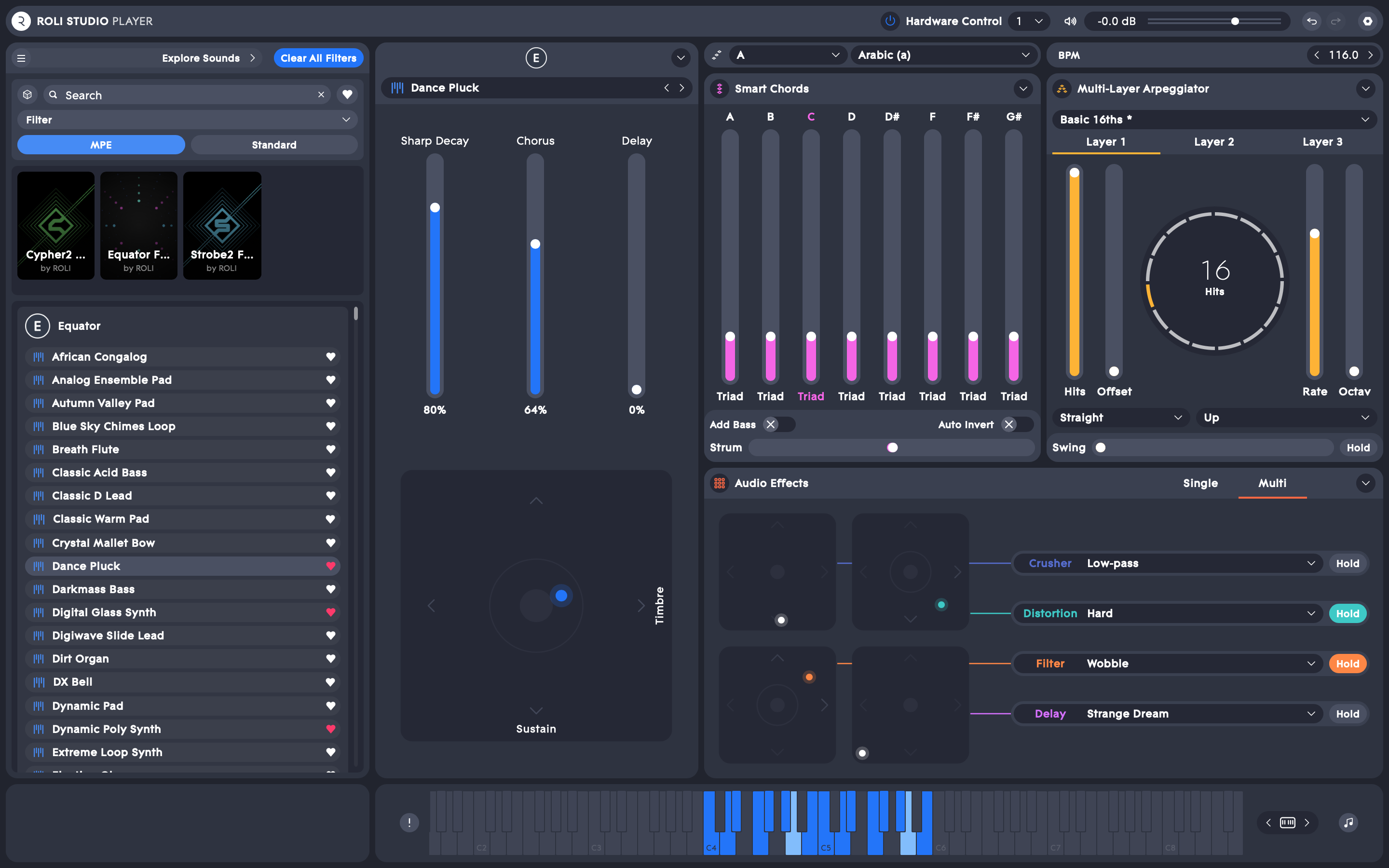Click the Smart Chords module icon
Screen dimensions: 1389x868
[719, 89]
